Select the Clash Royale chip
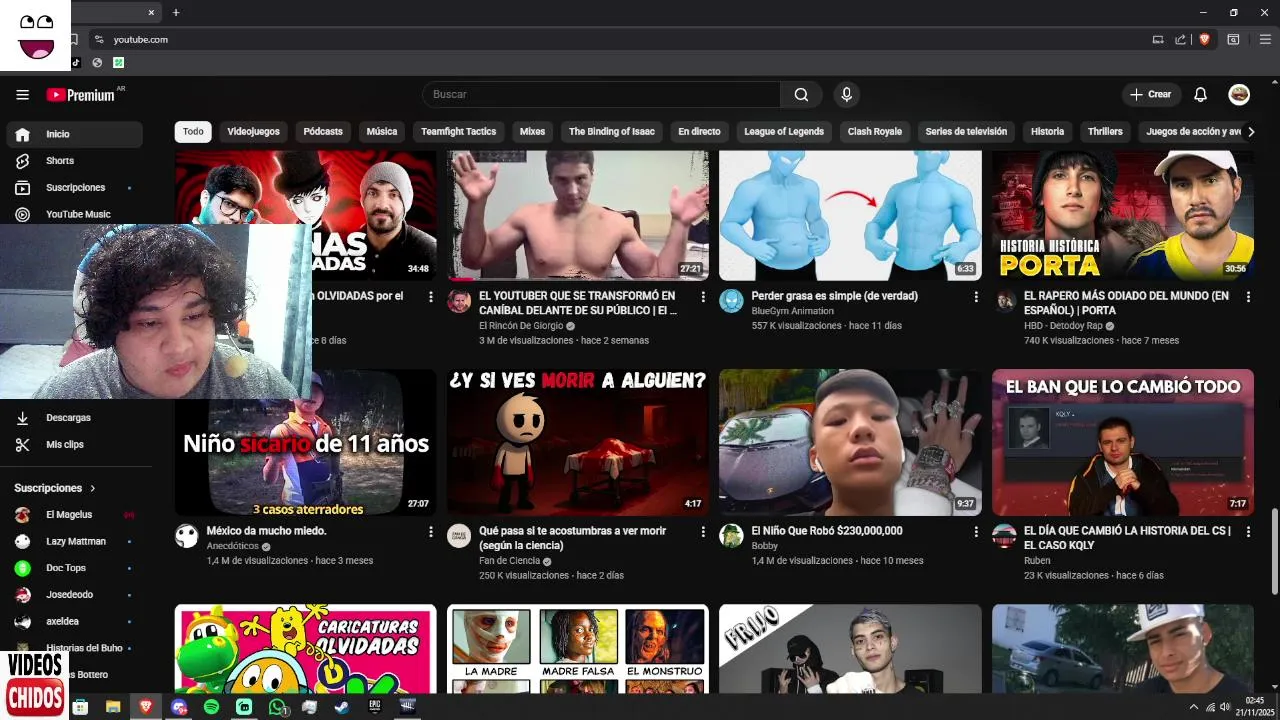Viewport: 1280px width, 720px height. pos(874,132)
